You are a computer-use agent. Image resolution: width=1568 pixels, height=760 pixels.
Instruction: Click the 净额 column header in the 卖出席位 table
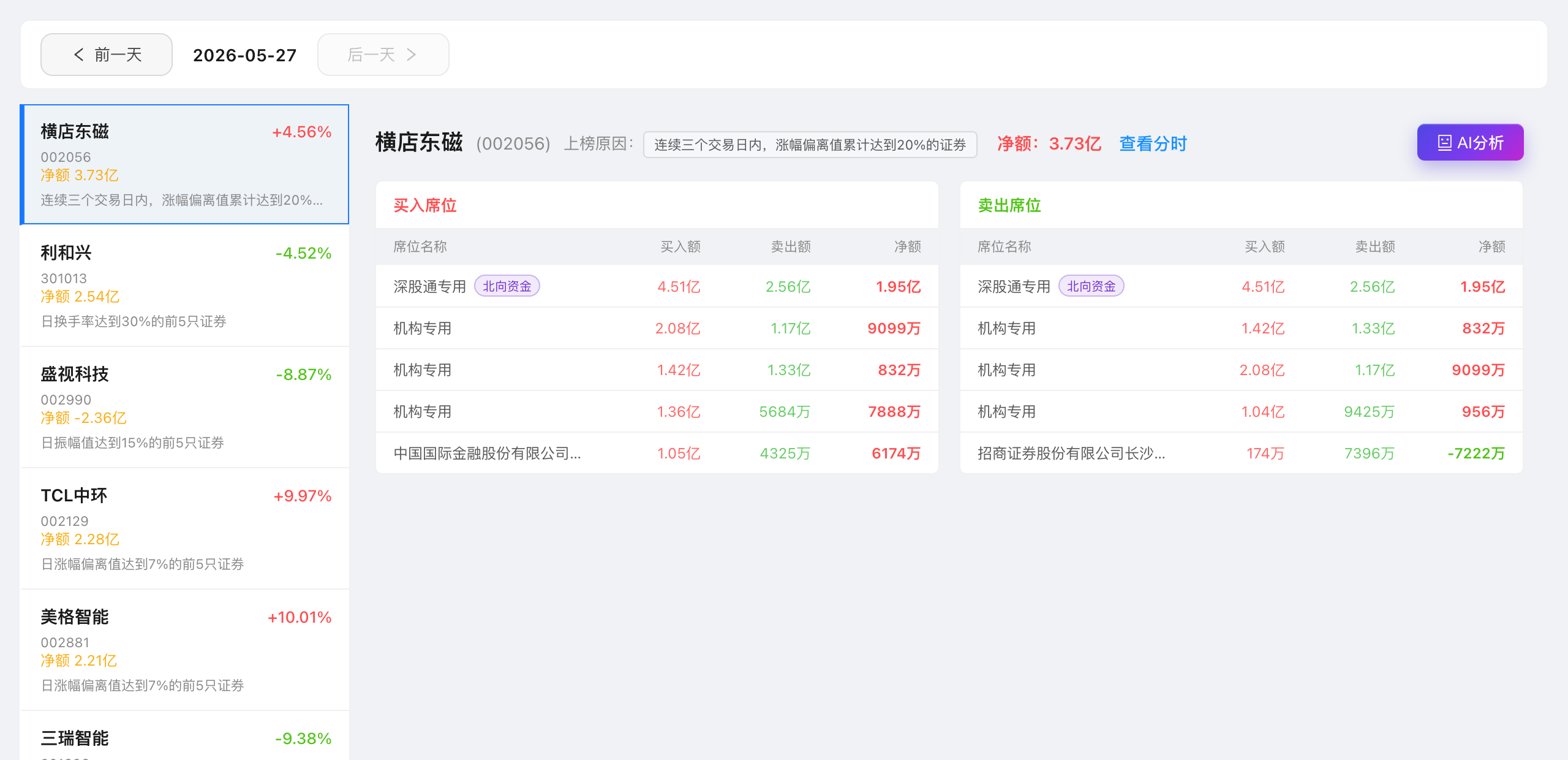1491,246
